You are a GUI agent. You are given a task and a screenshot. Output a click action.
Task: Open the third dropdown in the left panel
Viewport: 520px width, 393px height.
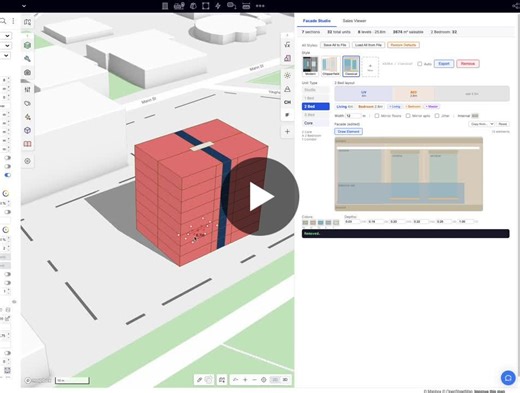click(6, 55)
